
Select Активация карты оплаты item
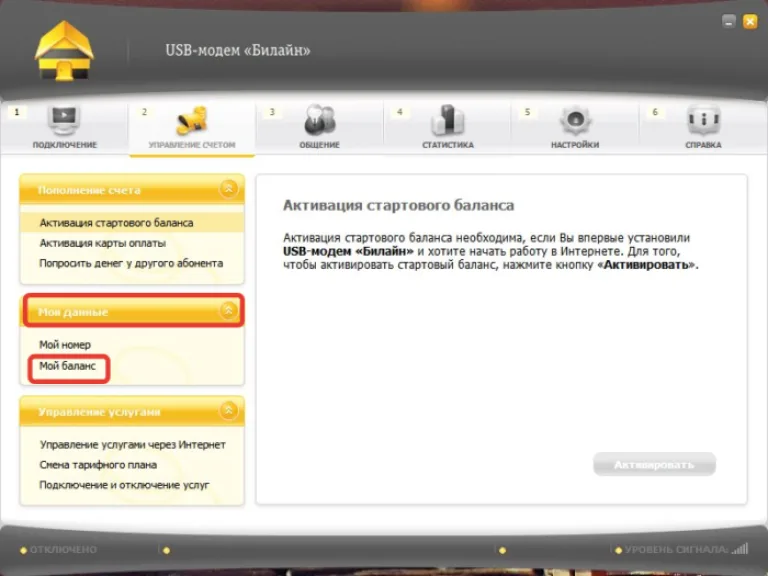102,243
